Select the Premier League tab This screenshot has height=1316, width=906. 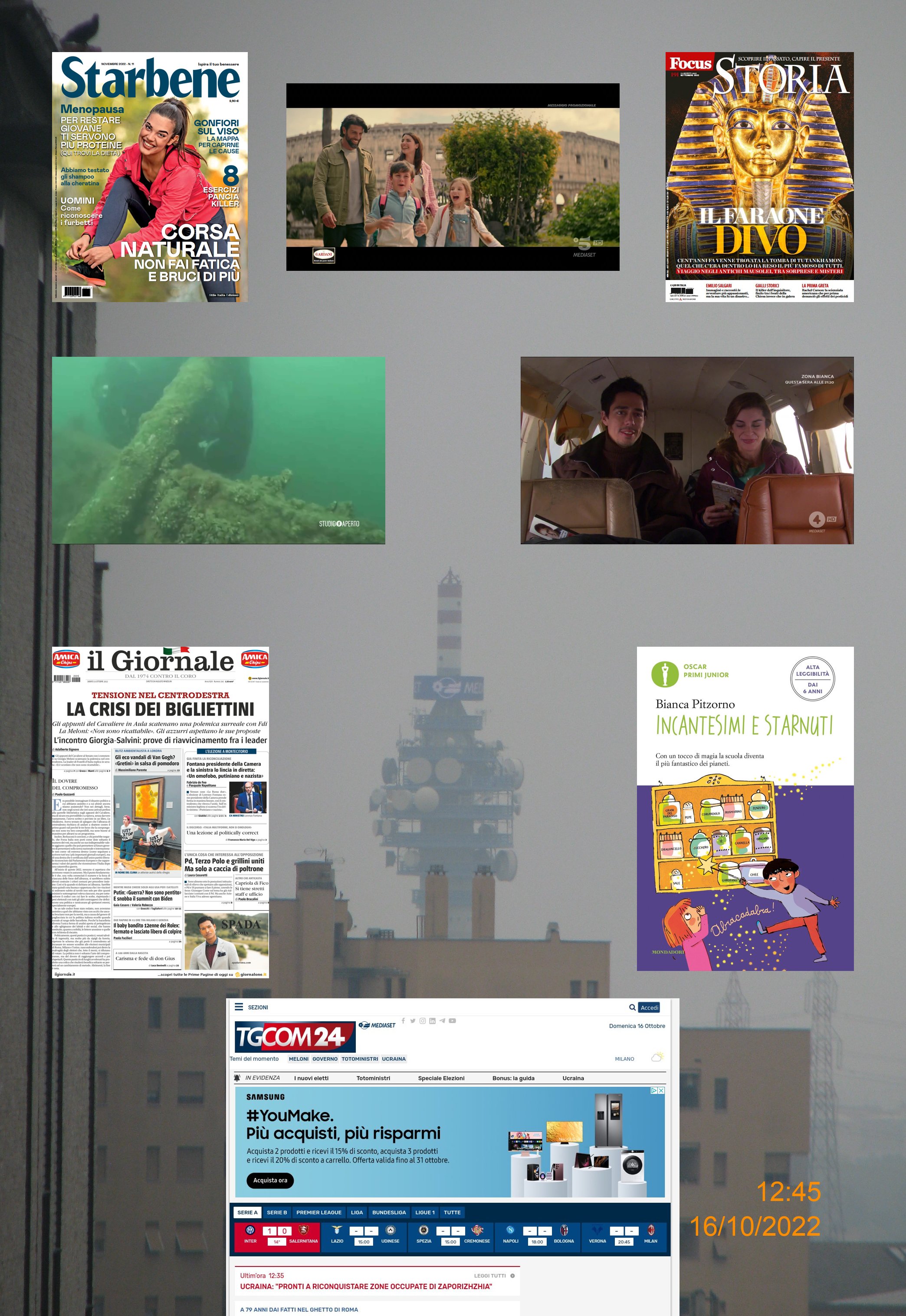click(x=318, y=1212)
